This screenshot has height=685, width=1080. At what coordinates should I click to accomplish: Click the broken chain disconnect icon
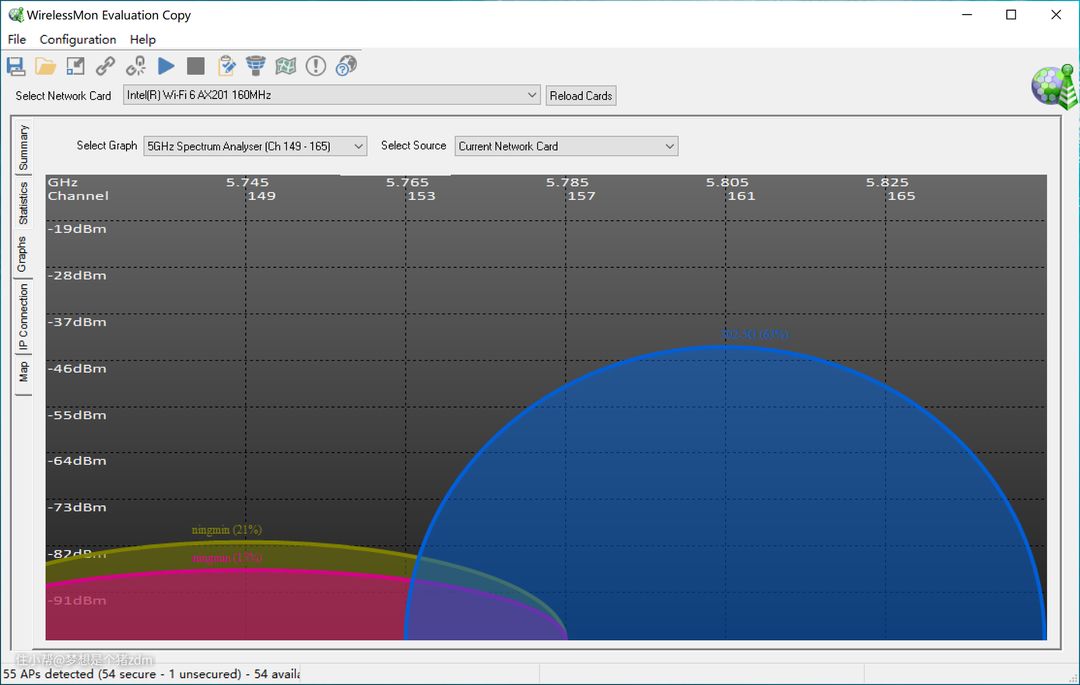[x=136, y=66]
